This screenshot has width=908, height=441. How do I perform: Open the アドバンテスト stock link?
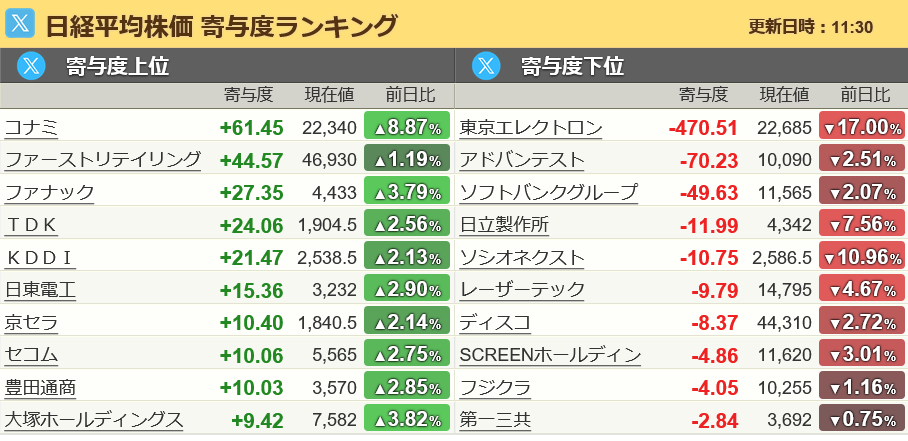pyautogui.click(x=522, y=159)
